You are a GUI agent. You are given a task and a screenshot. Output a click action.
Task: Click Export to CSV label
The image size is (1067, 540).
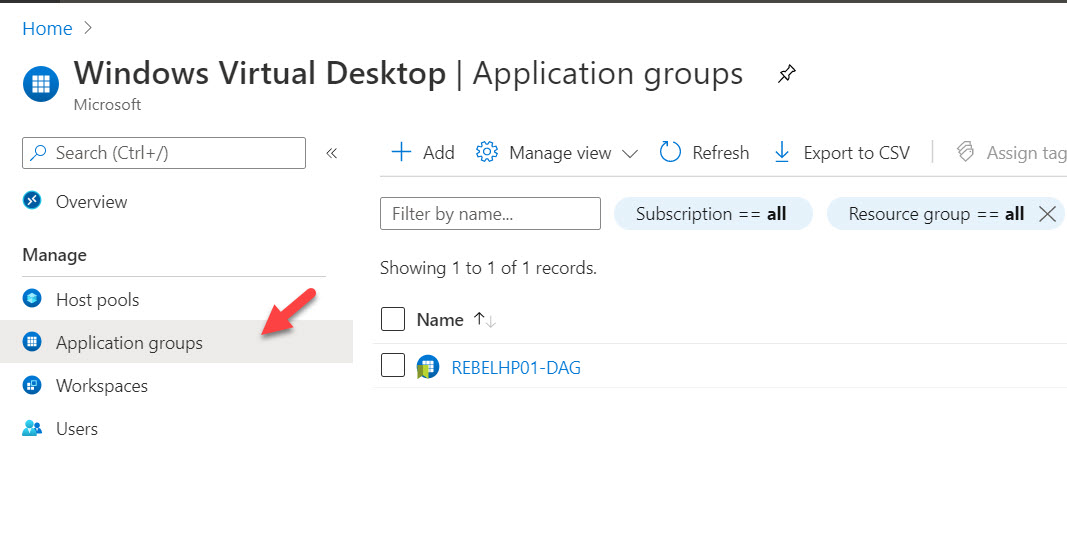857,152
